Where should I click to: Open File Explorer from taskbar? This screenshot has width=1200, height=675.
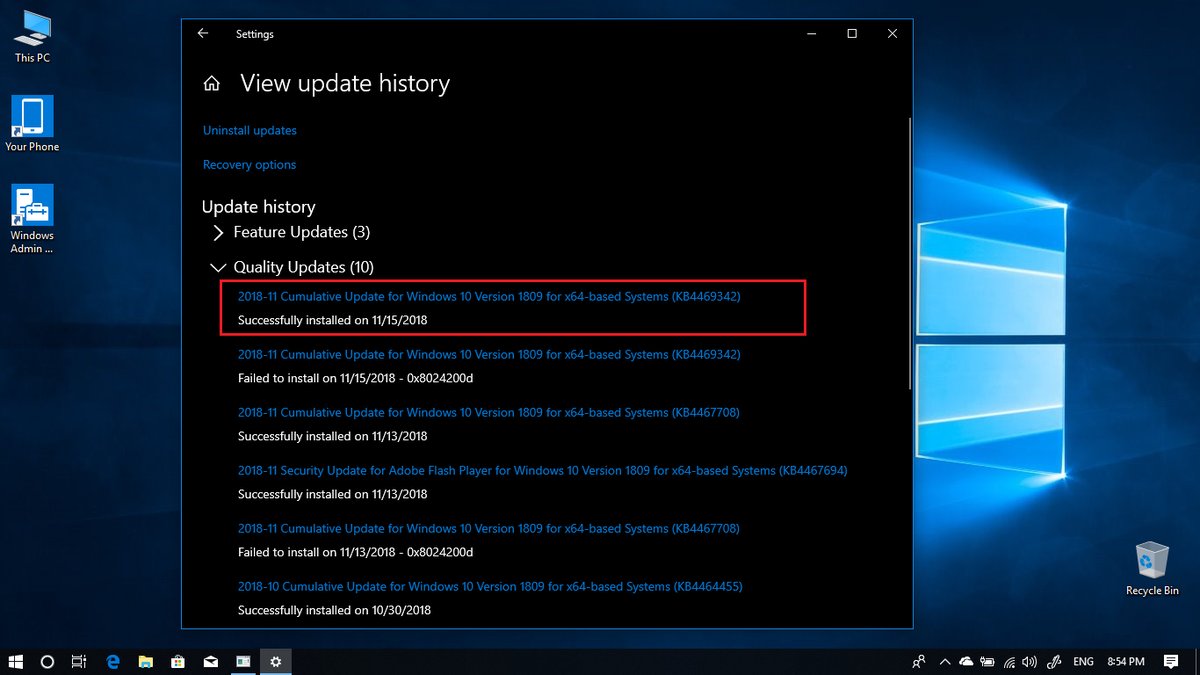tap(145, 661)
